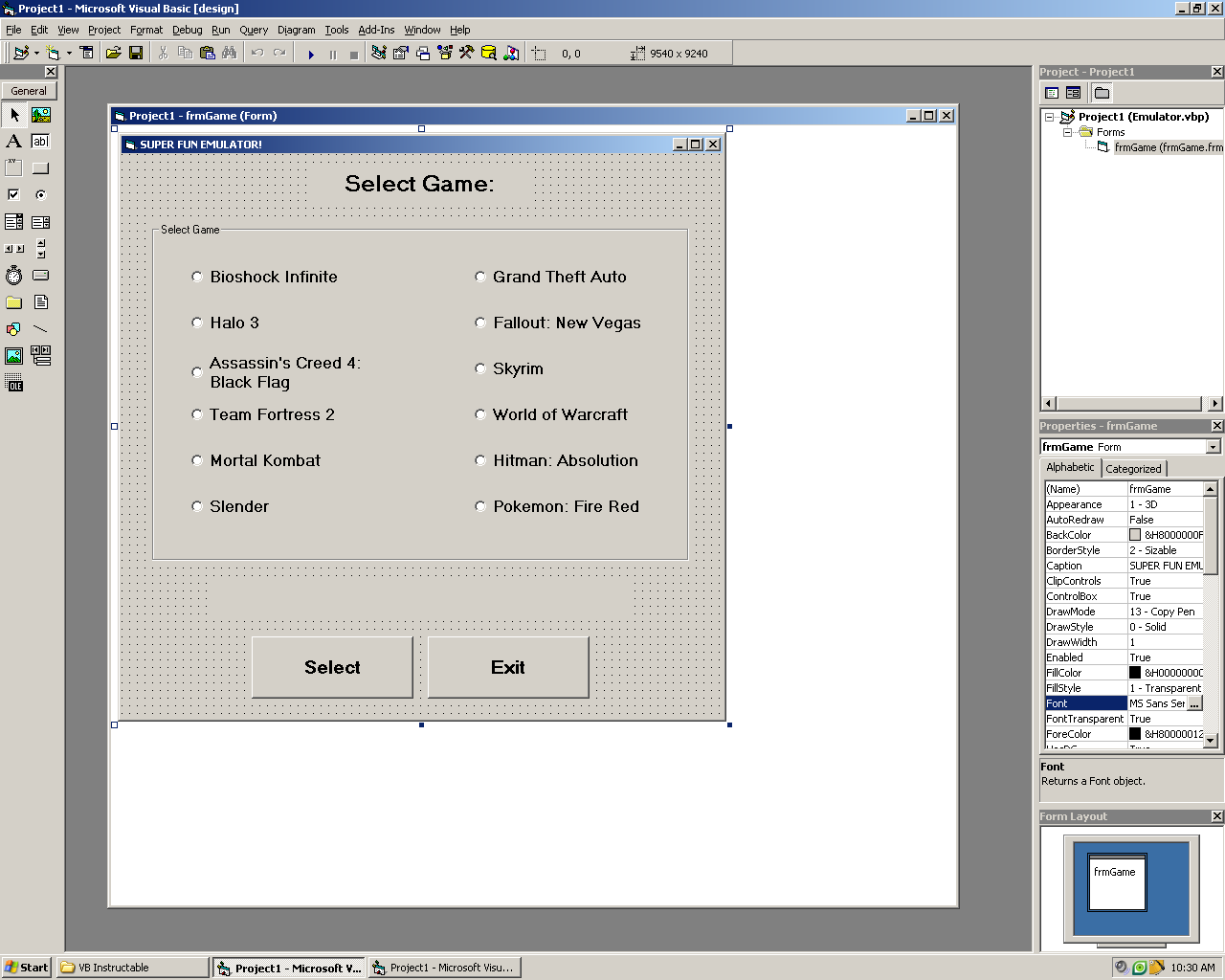Open the object dropdown in Properties panel
The image size is (1225, 980).
point(1213,447)
